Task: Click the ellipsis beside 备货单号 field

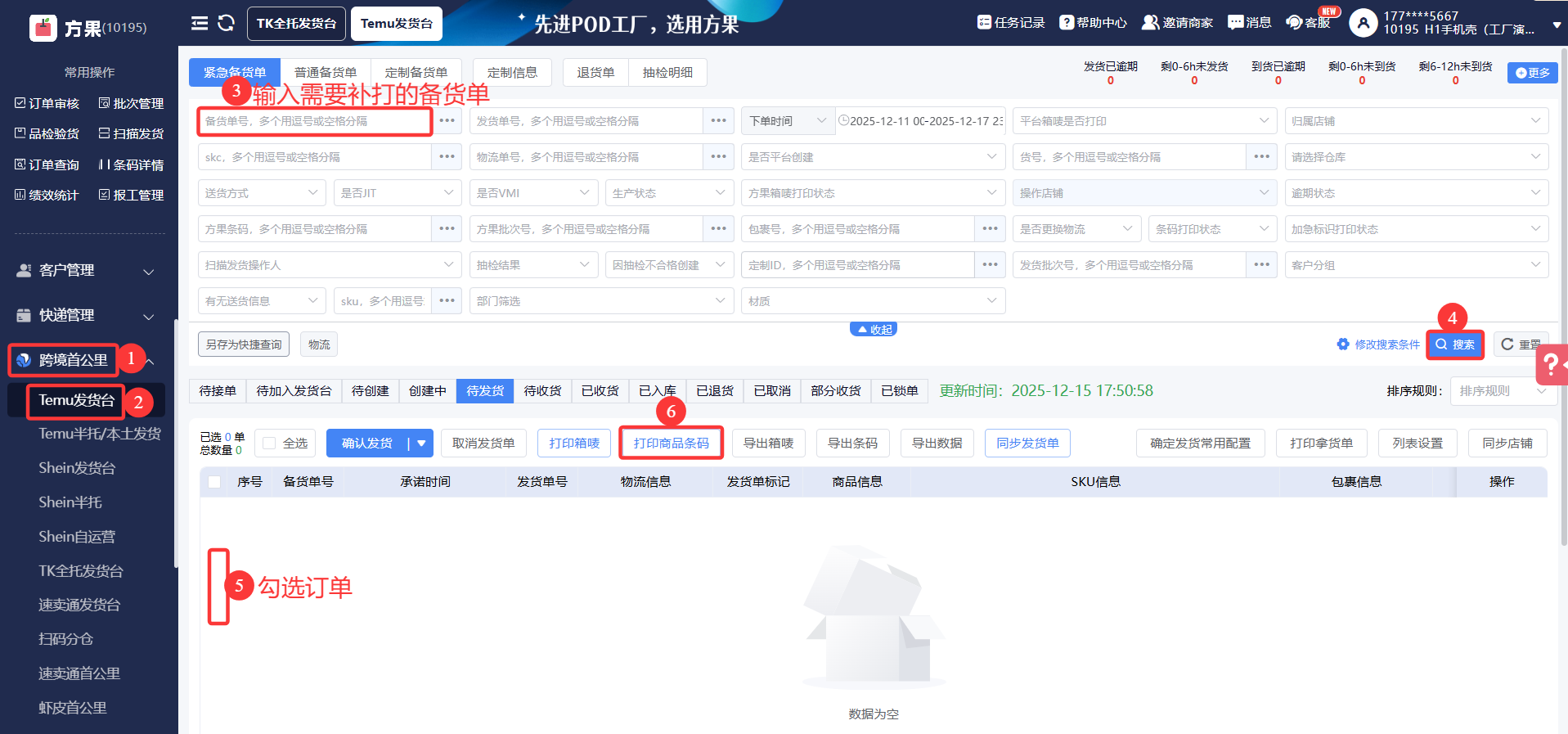Action: pyautogui.click(x=447, y=121)
